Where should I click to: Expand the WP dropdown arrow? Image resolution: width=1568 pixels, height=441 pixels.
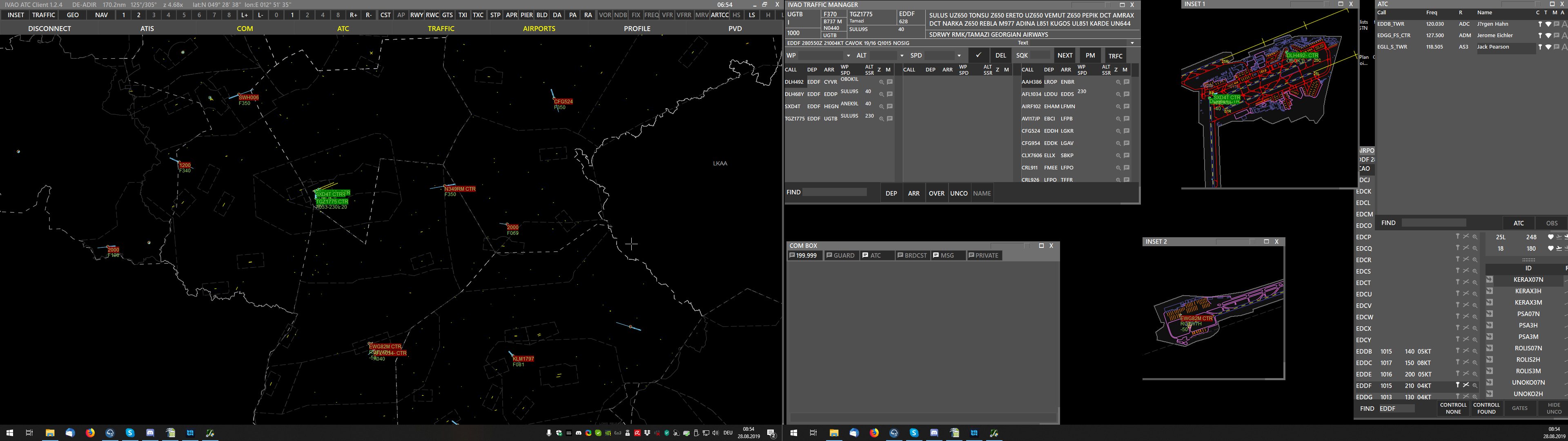point(848,56)
